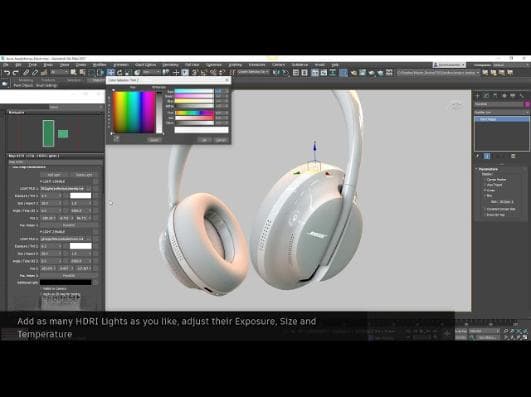Switch to Utilities command panel tab
This screenshot has height=397, width=531.
[522, 96]
